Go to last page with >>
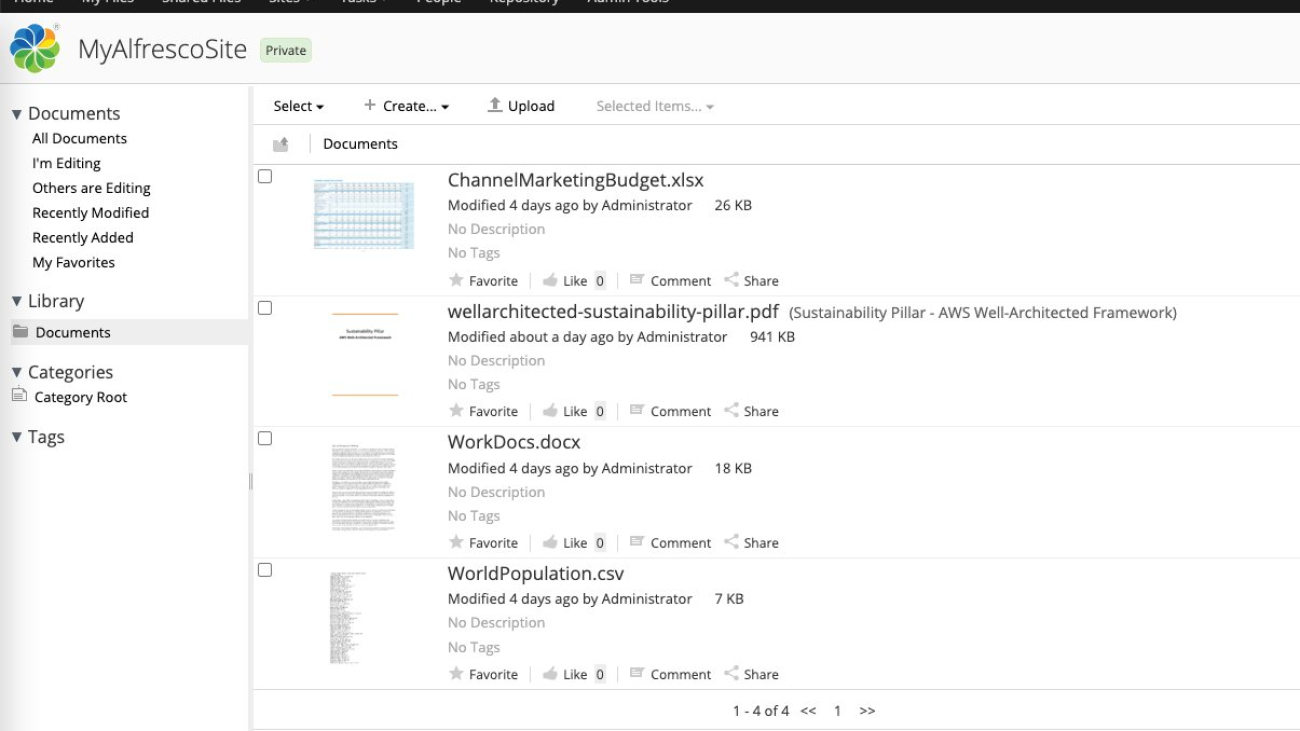The height and width of the screenshot is (731, 1300). (867, 711)
